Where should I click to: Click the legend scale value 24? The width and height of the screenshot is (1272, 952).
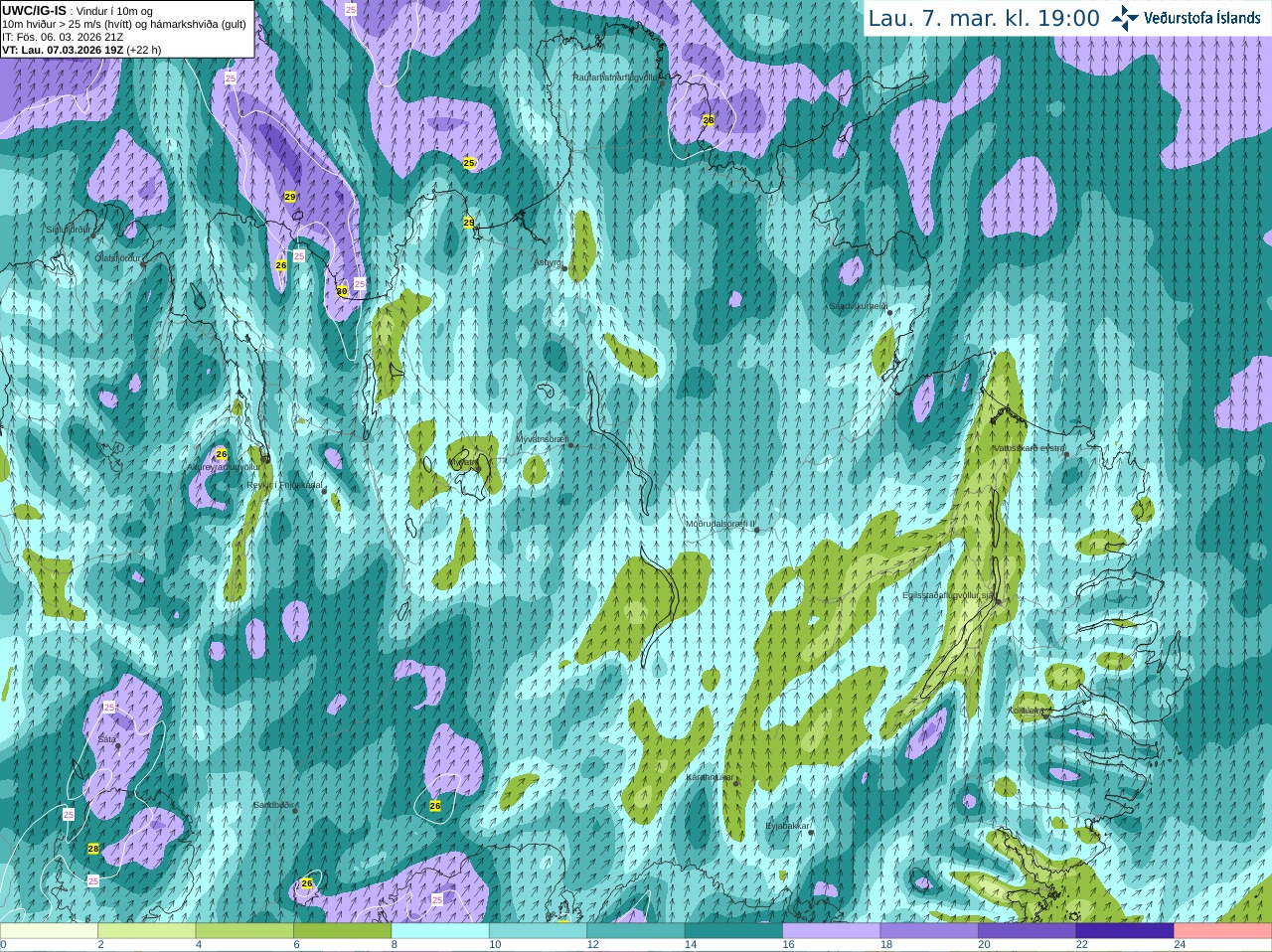click(x=1180, y=945)
